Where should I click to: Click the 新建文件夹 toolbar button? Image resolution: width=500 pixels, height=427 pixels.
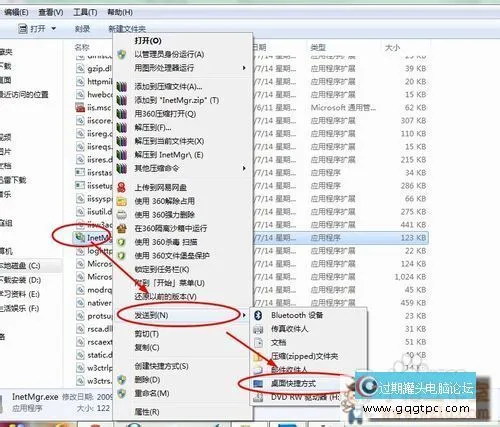tap(127, 29)
